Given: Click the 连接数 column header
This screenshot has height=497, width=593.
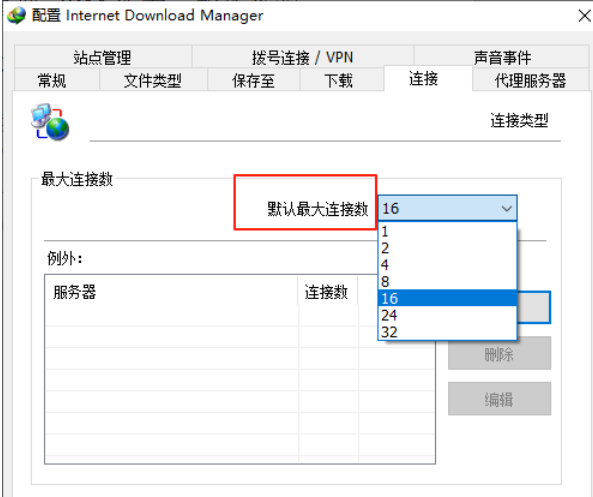Looking at the screenshot, I should point(328,292).
